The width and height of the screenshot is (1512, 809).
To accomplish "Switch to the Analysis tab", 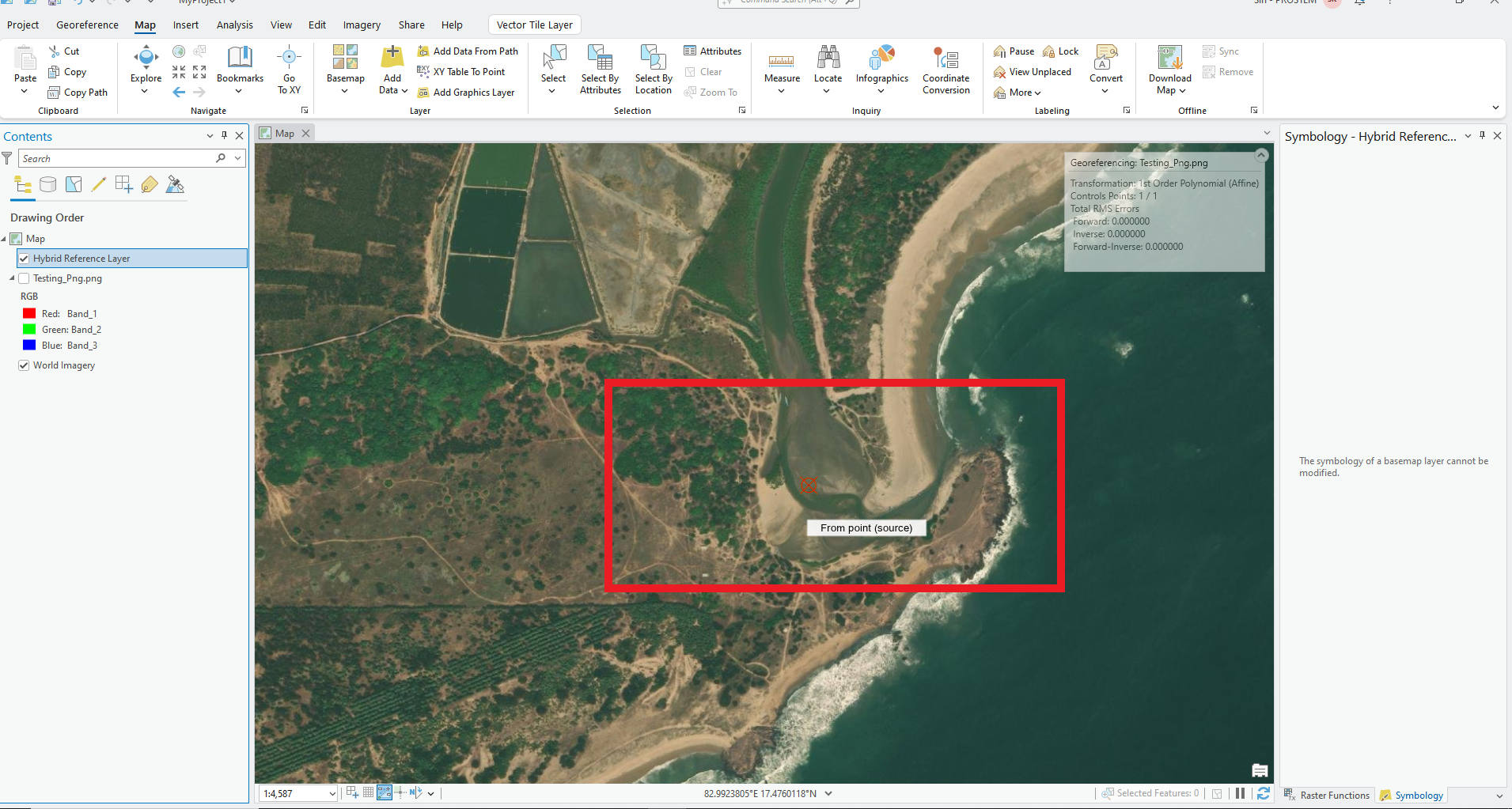I will [x=235, y=25].
